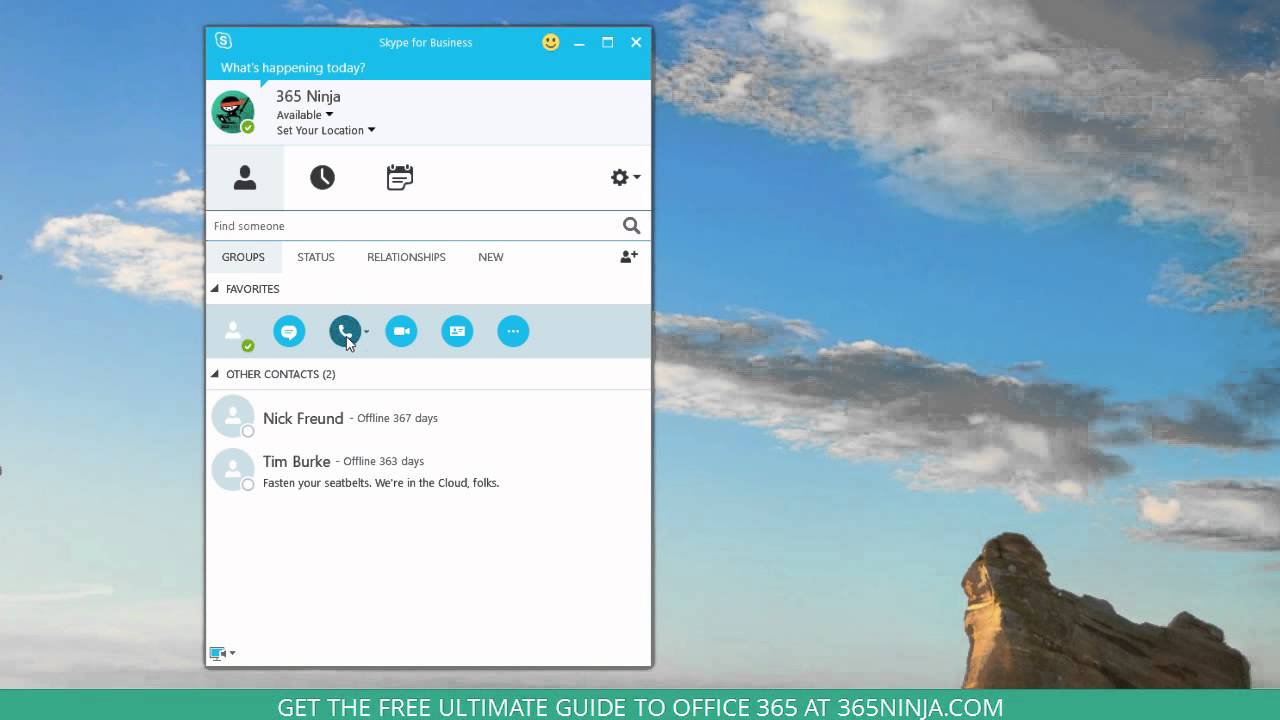The width and height of the screenshot is (1280, 720).
Task: Click the Skype logo in title bar
Action: 223,41
